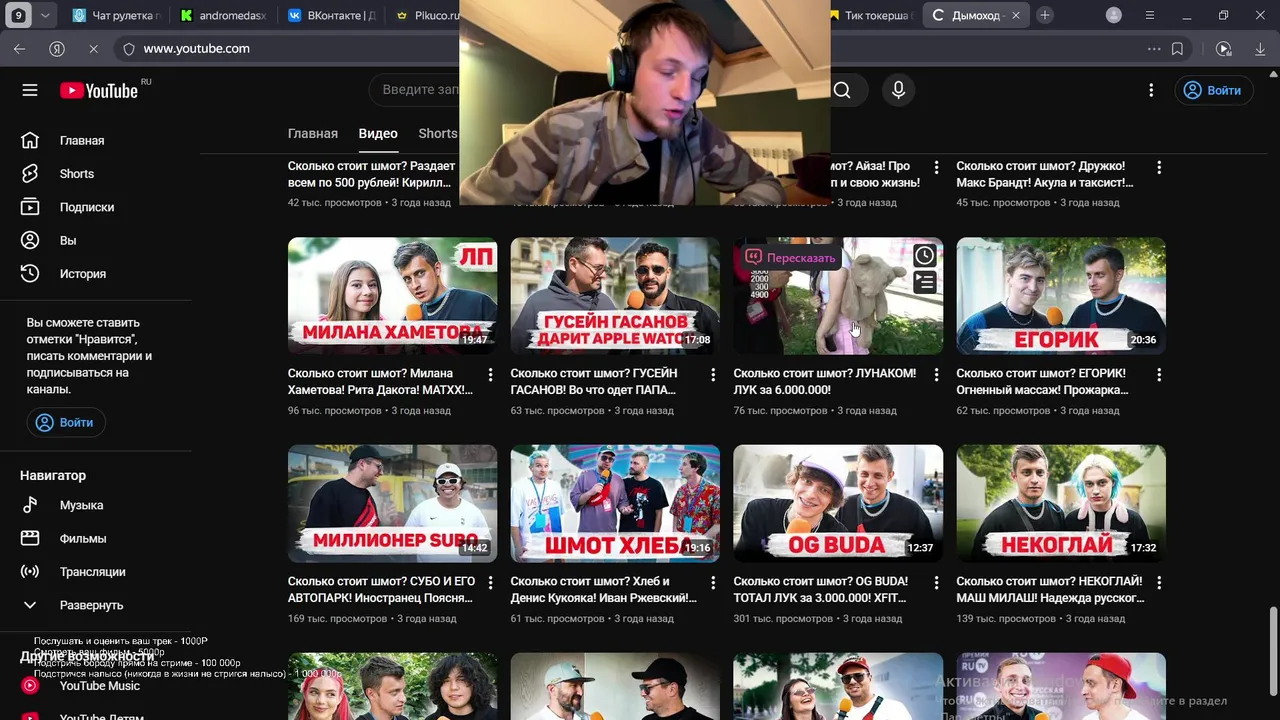Switch to Чат рулетка browser tab
The height and width of the screenshot is (720, 1280).
[116, 15]
